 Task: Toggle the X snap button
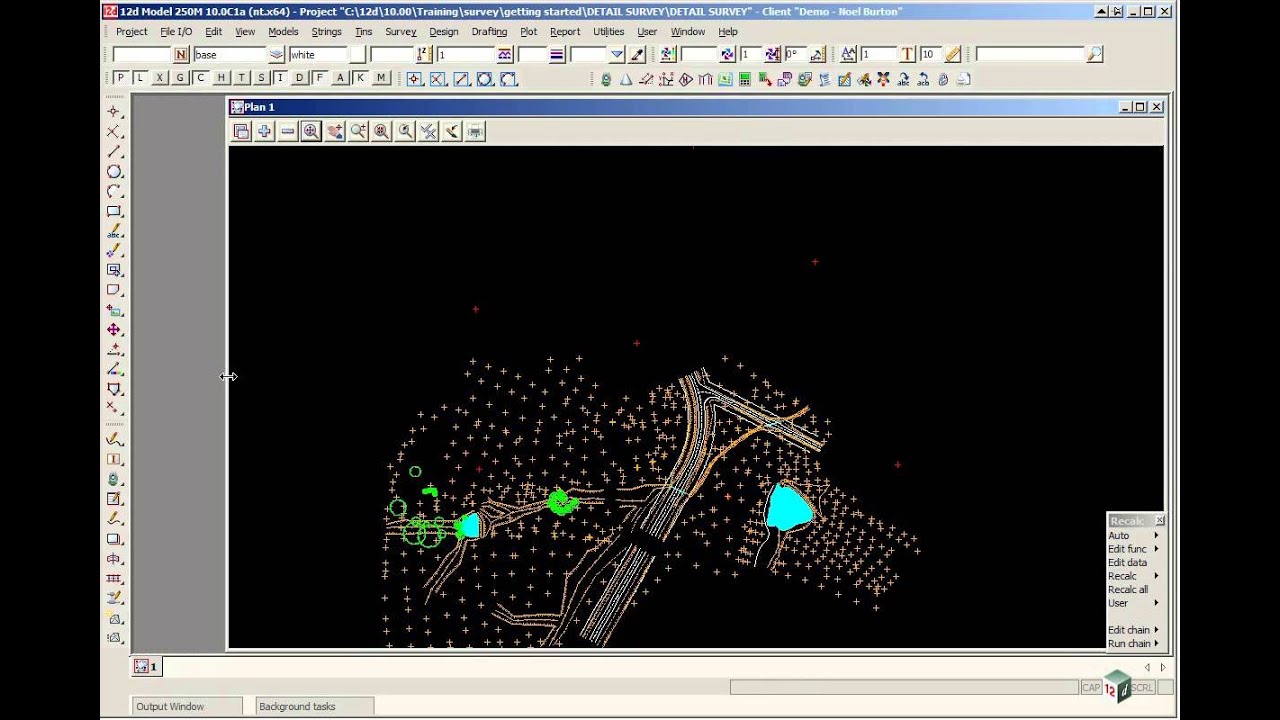(x=161, y=78)
